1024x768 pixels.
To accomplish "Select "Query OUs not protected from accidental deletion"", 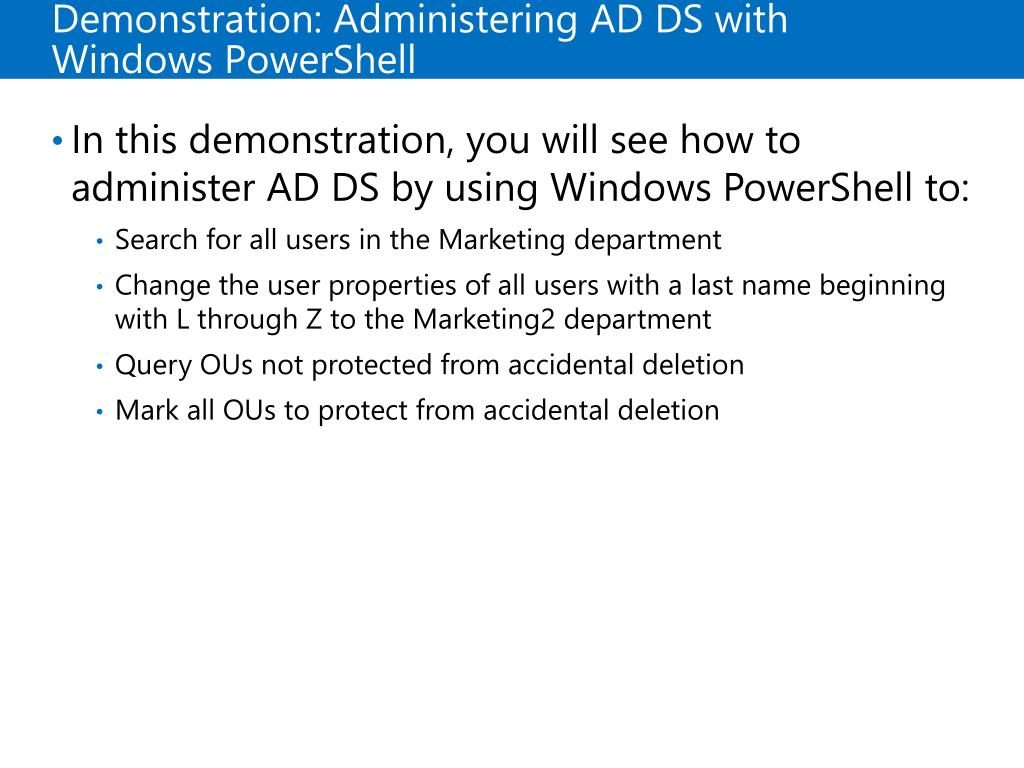I will (430, 365).
